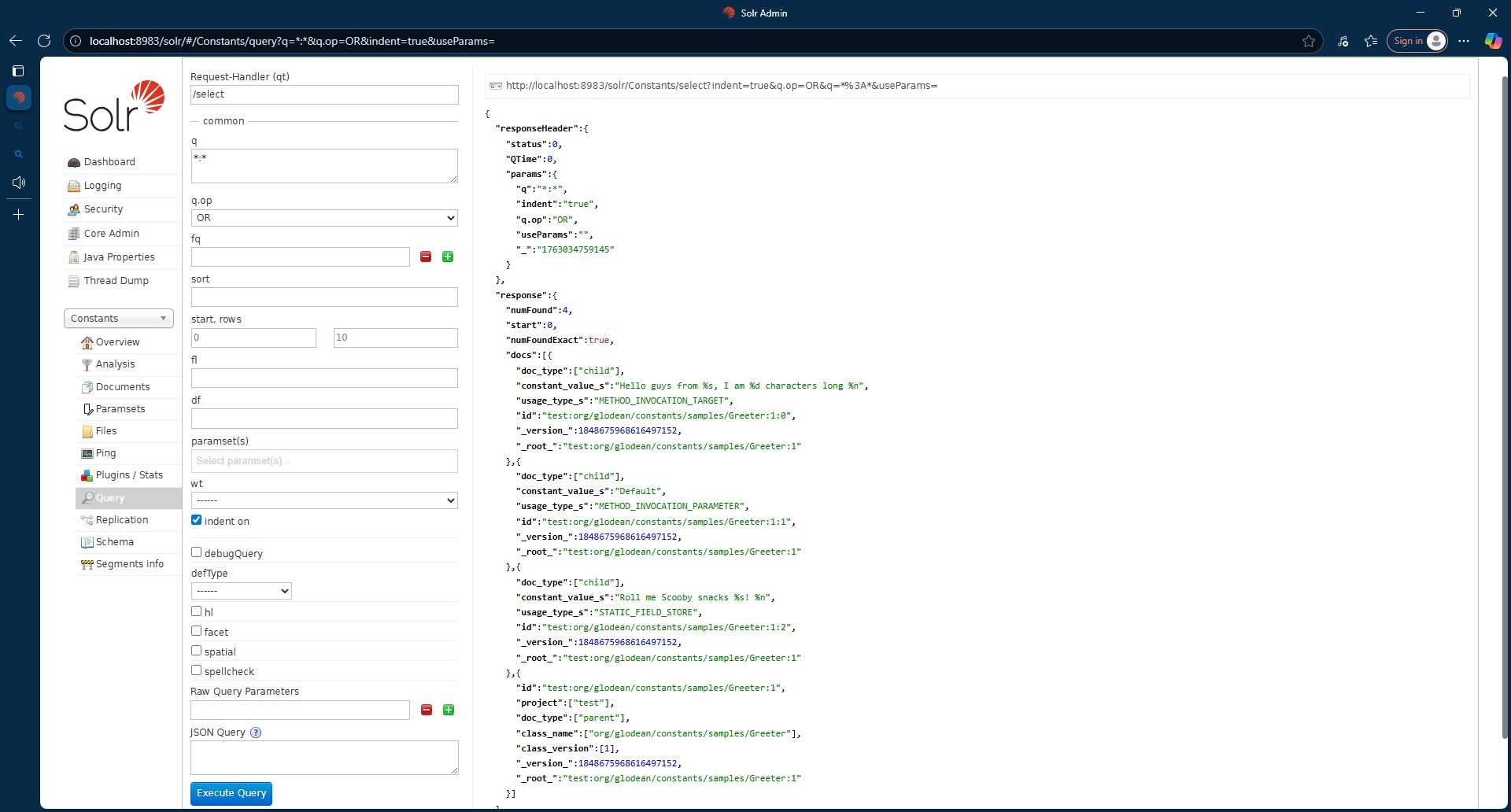
Task: Open the Schema page icon
Action: (x=87, y=541)
